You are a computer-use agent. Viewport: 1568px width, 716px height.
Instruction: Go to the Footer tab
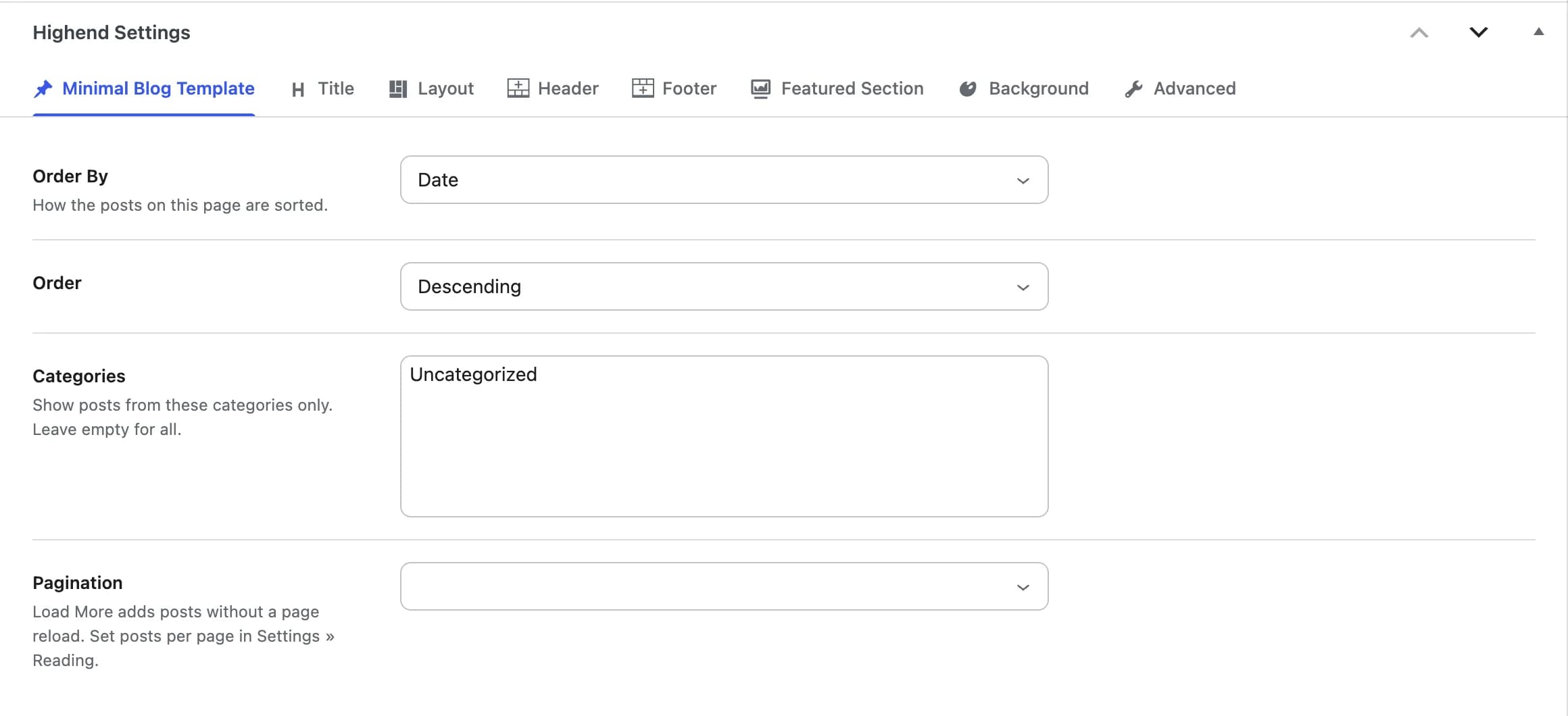675,88
